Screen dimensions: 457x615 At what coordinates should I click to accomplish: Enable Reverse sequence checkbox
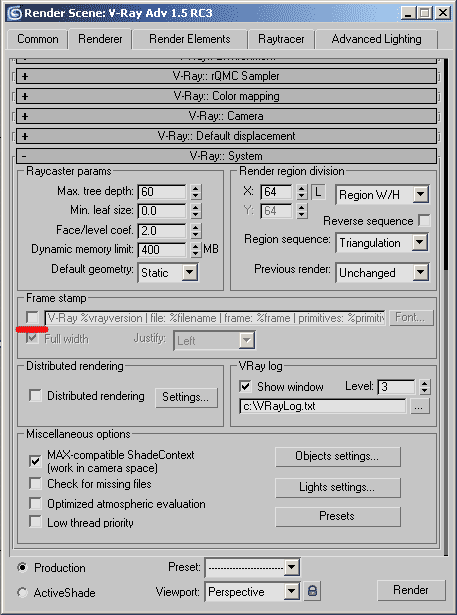pyautogui.click(x=424, y=220)
